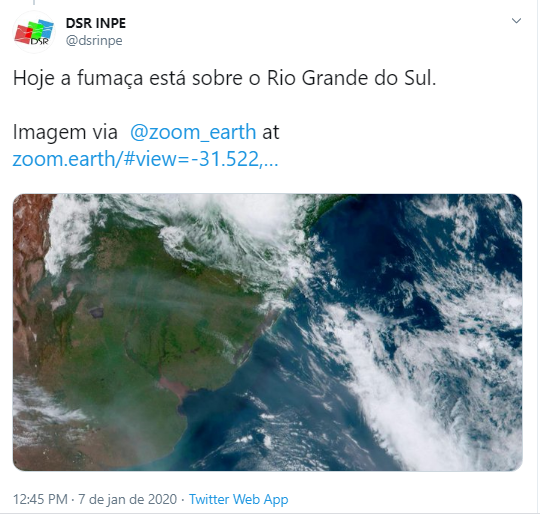This screenshot has height=523, width=540.
Task: Click the 12:45 PM timestamp
Action: 40,499
